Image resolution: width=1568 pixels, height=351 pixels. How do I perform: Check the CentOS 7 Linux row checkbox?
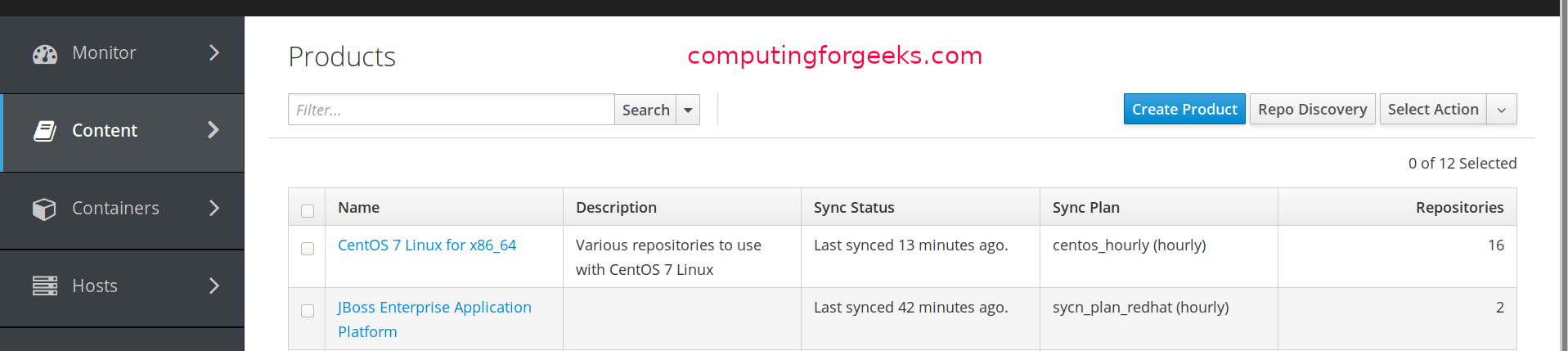point(308,249)
